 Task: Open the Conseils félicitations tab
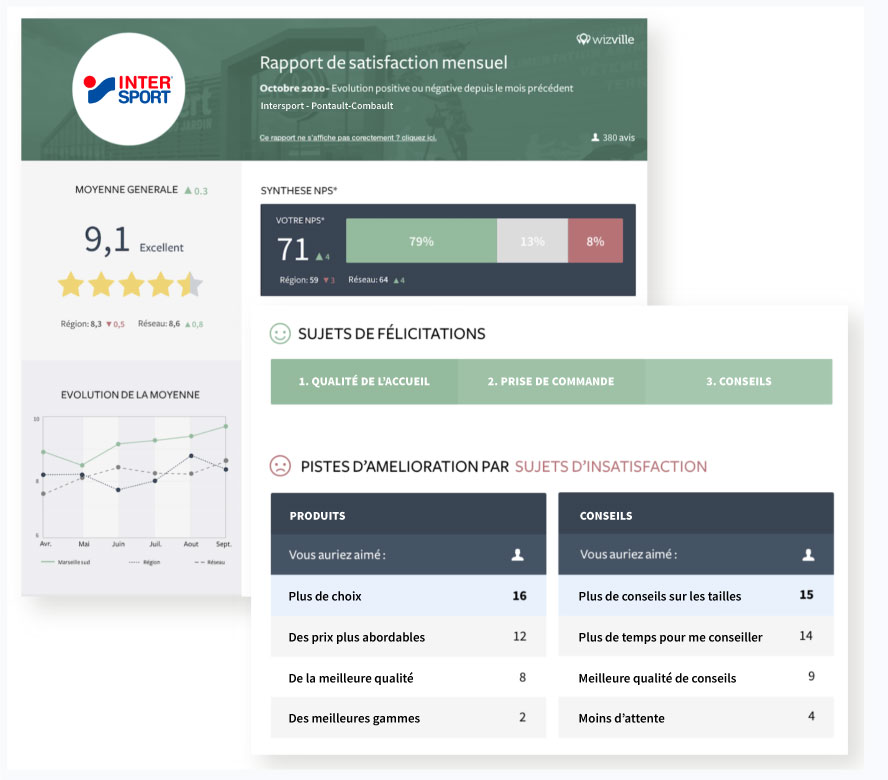(738, 382)
